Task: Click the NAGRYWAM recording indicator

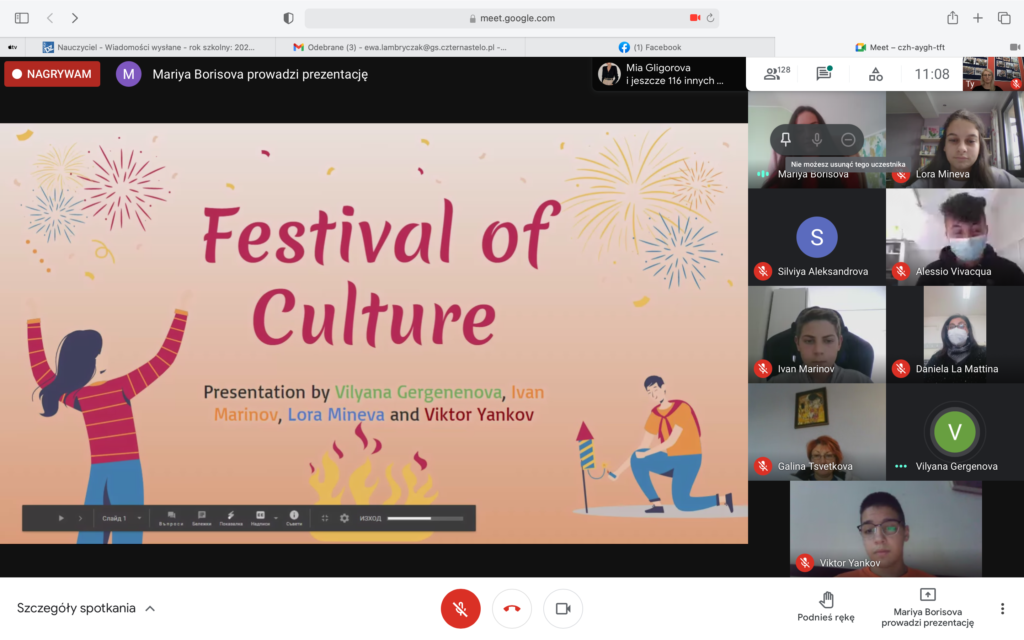Action: [x=52, y=74]
